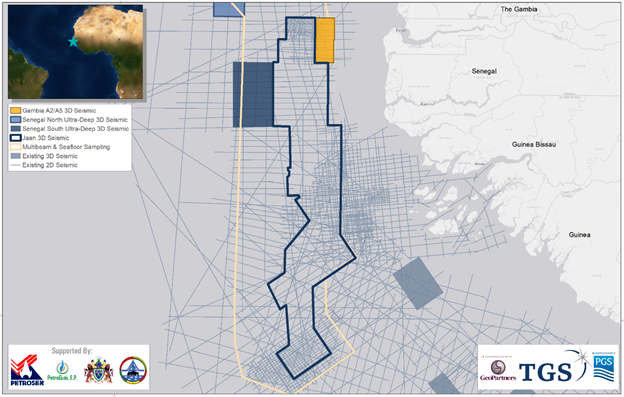Click the orange Gambia A2/A5 block on map
The height and width of the screenshot is (397, 624).
325,40
